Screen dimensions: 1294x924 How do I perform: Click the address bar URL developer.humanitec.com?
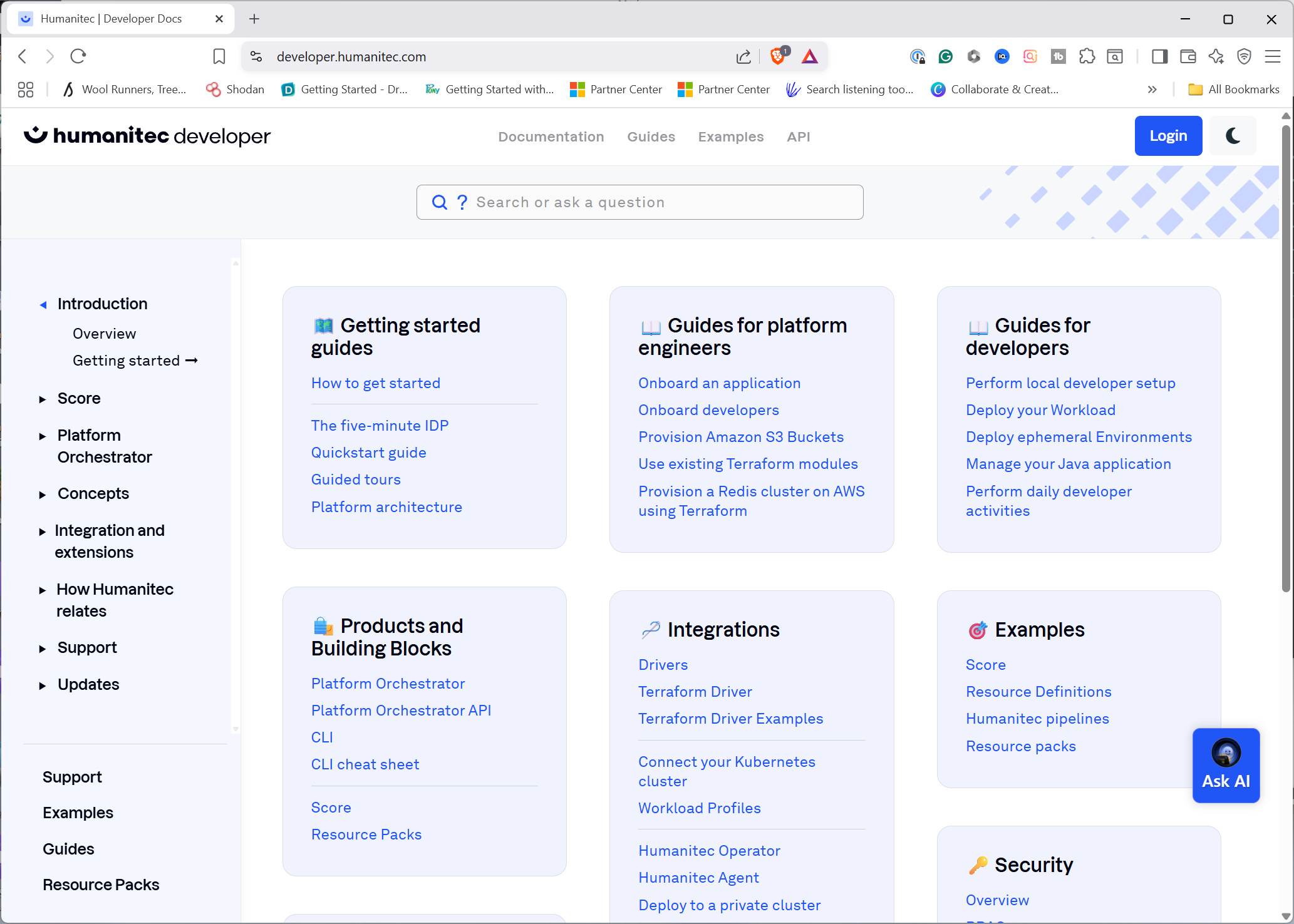click(x=351, y=57)
